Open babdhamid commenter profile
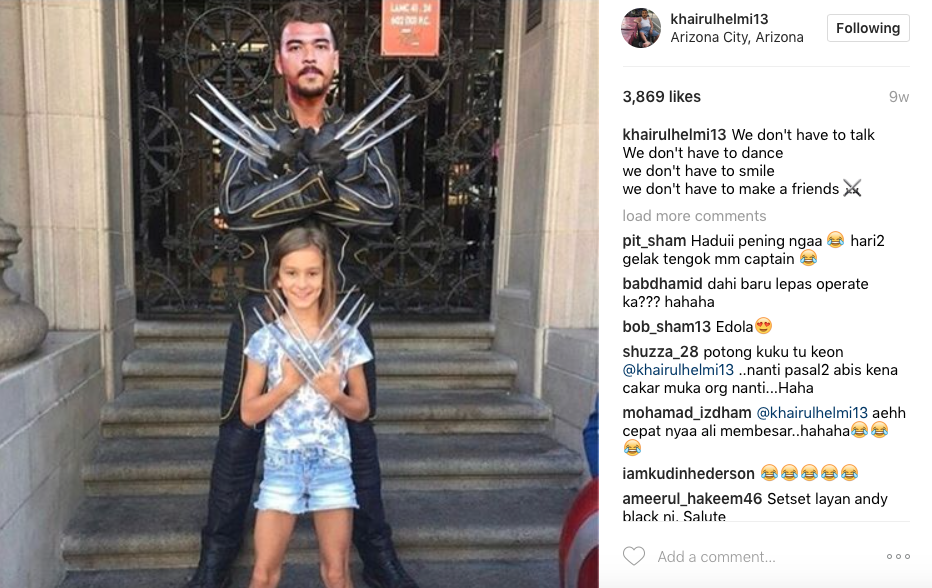The width and height of the screenshot is (932, 588). pos(662,284)
